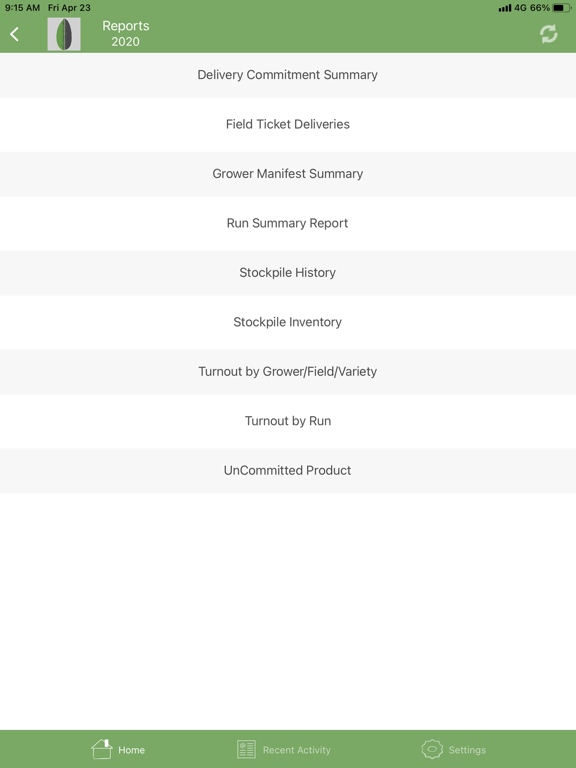Tap the Home house icon
The width and height of the screenshot is (576, 768).
101,749
